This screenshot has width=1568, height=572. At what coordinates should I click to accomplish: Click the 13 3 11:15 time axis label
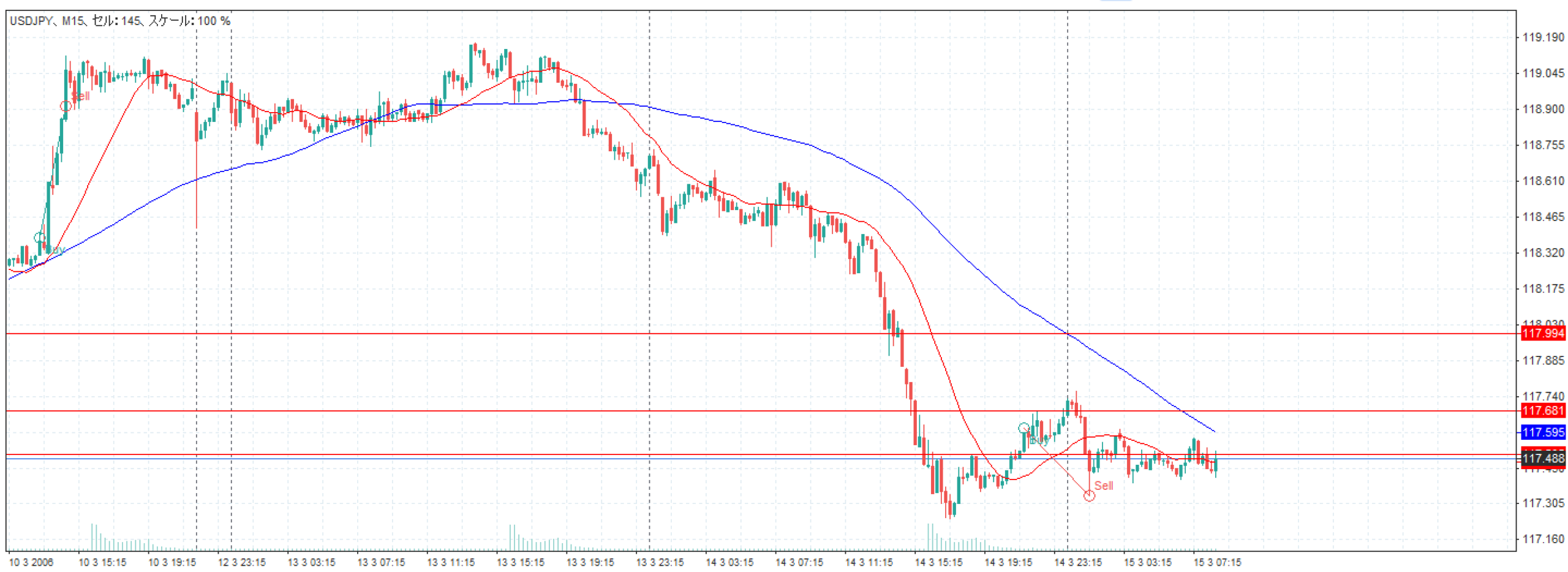point(451,562)
